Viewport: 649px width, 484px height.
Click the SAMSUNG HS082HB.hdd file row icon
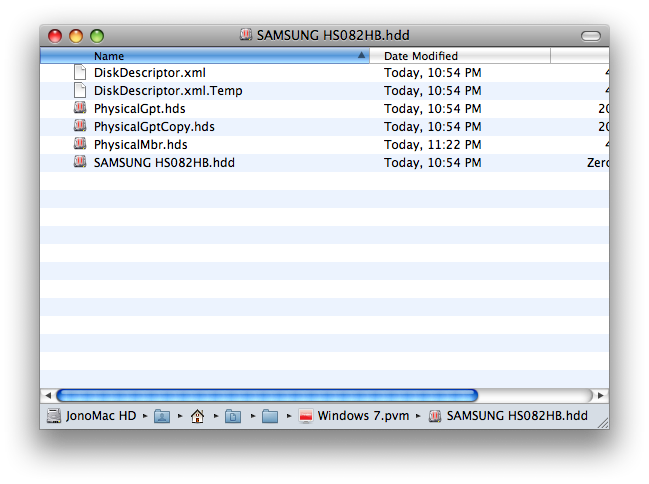tap(80, 162)
